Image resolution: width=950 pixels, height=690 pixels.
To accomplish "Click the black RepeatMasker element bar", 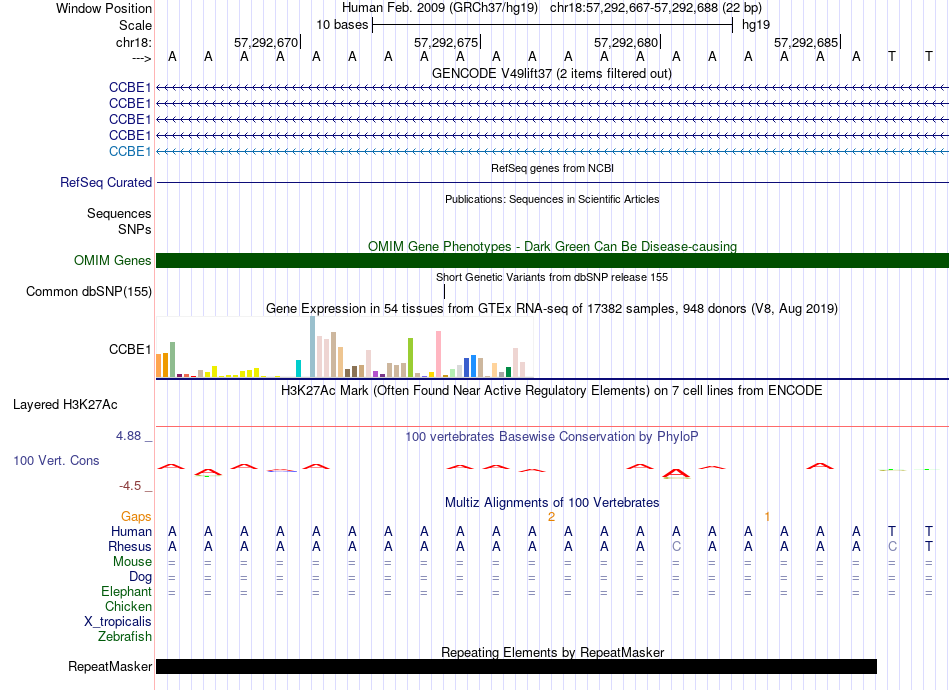I will tap(516, 666).
